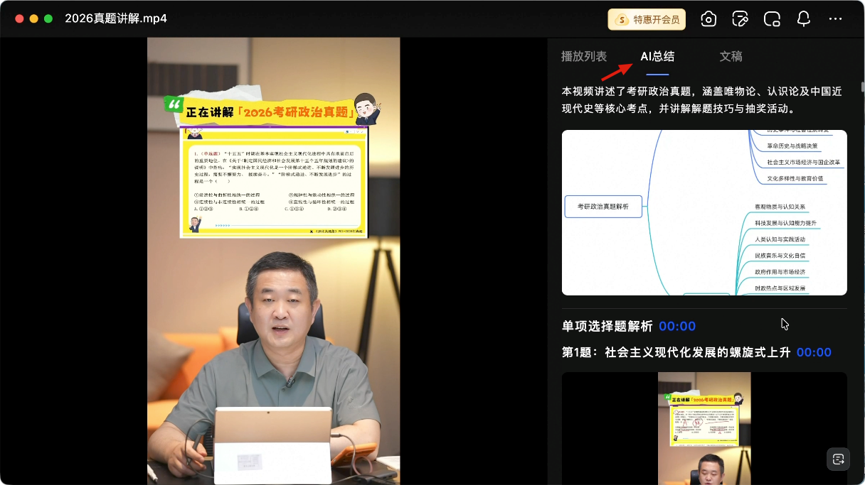Screen dimensions: 865x485
Task: Click the mind map root node 考研政治真题解析
Action: [x=603, y=206]
